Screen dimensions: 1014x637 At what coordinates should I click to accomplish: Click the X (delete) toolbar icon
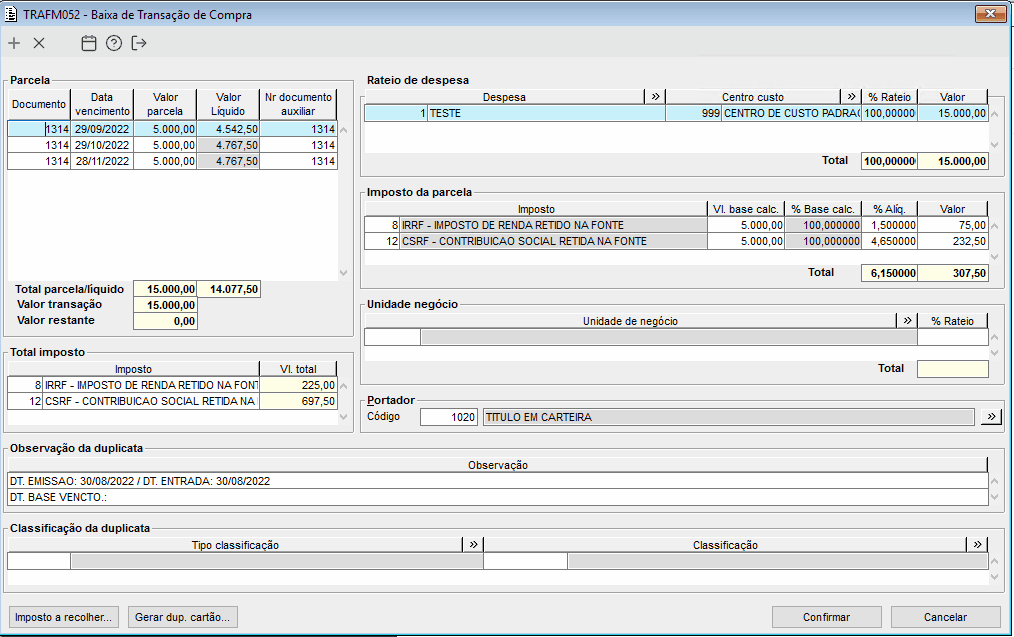pos(39,43)
